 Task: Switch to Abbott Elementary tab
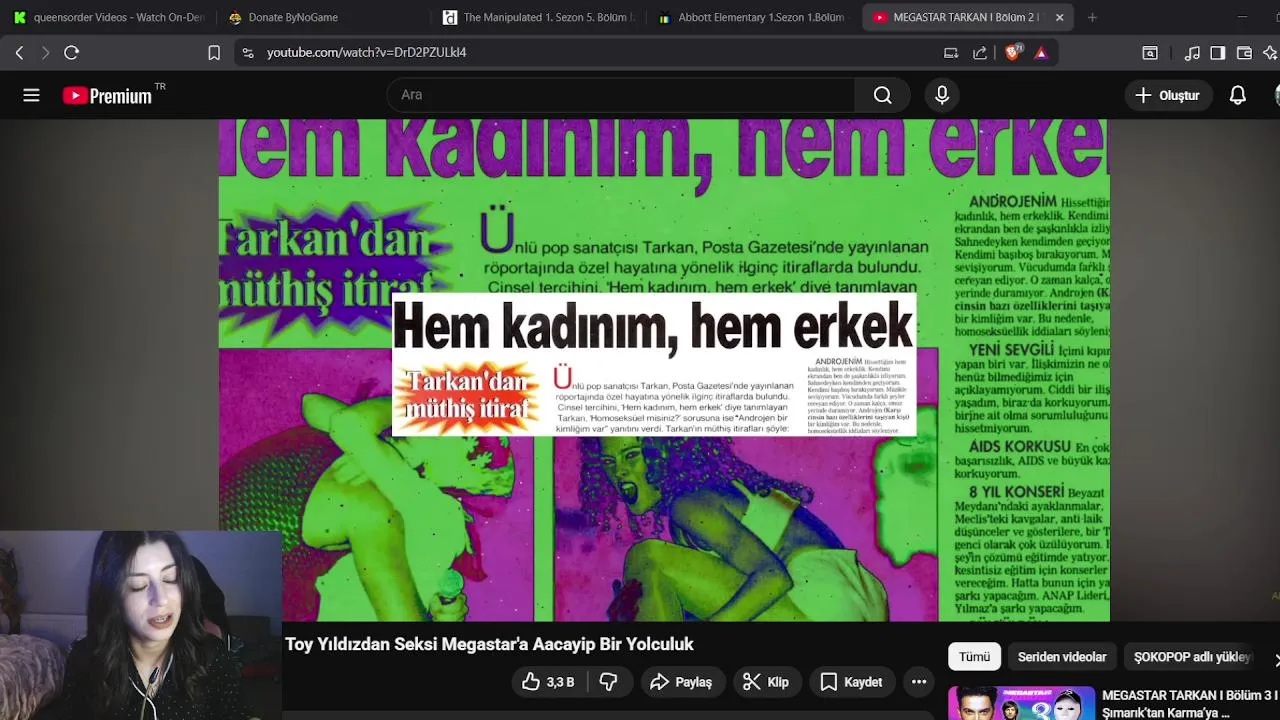coord(752,17)
